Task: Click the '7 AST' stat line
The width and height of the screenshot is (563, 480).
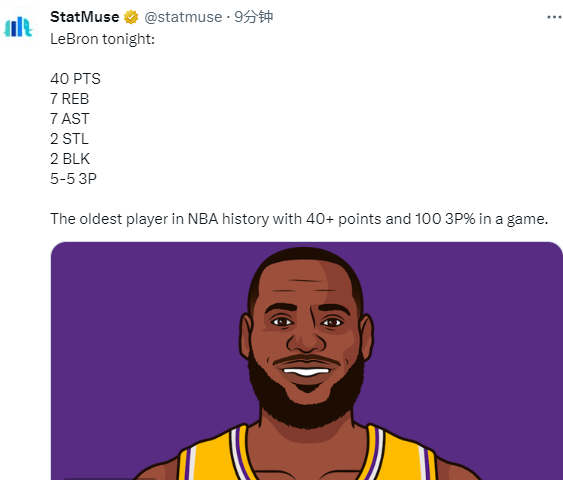Action: click(x=70, y=119)
